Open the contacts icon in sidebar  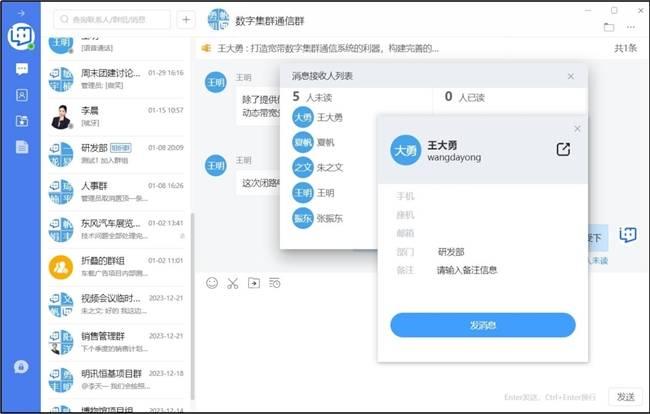pyautogui.click(x=22, y=95)
